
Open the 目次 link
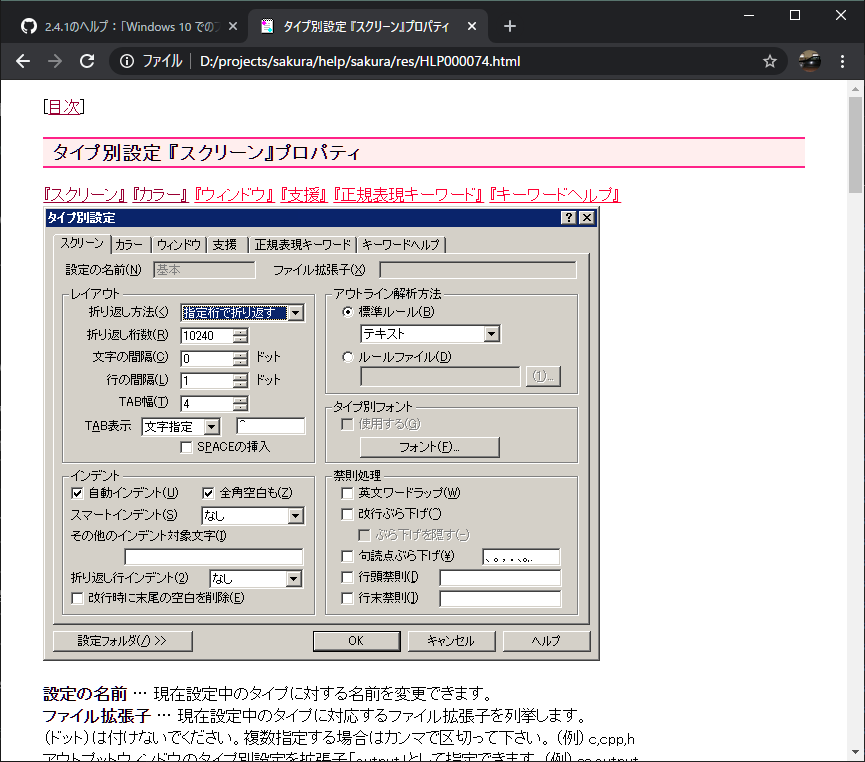coord(64,106)
